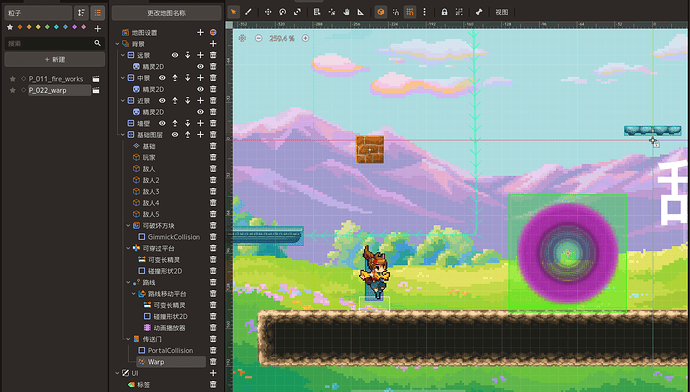Select the GimmickCollision node
690x392 pixels.
pos(173,237)
